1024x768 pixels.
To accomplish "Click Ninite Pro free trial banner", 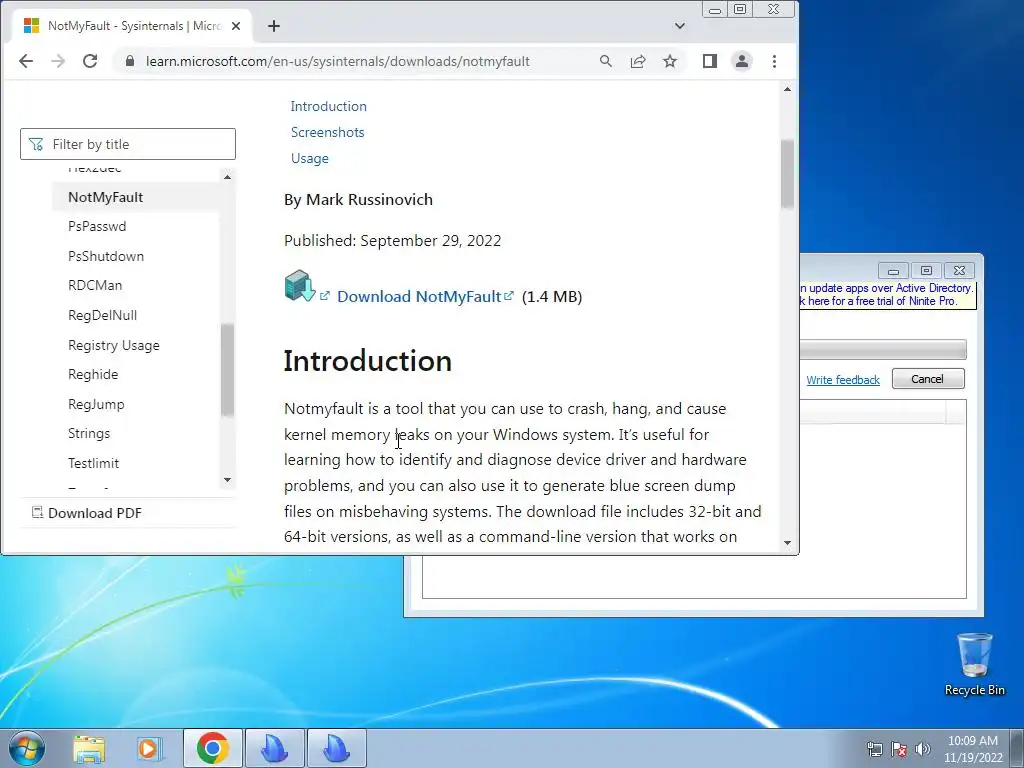I will point(888,295).
